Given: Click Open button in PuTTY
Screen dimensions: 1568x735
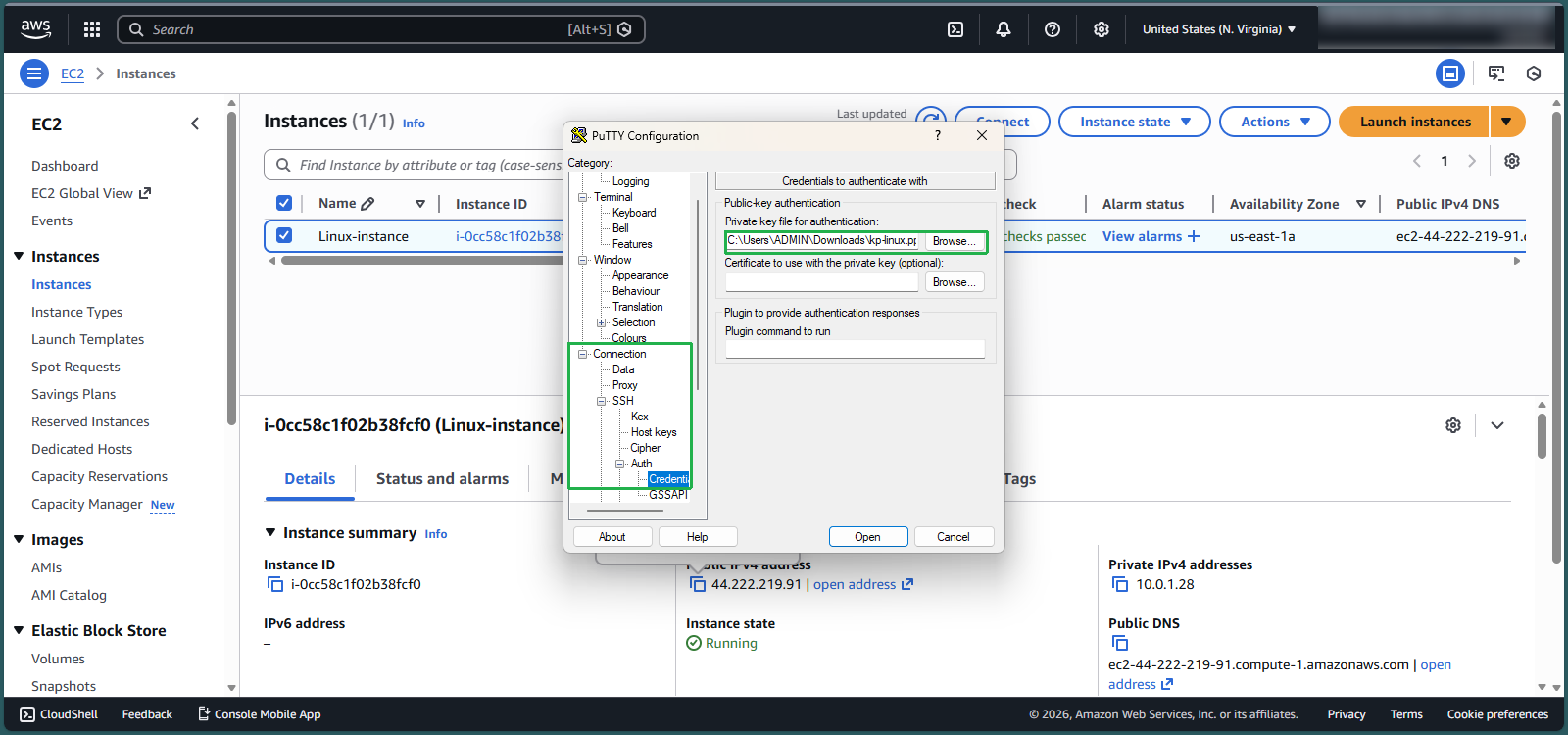Looking at the screenshot, I should 867,537.
